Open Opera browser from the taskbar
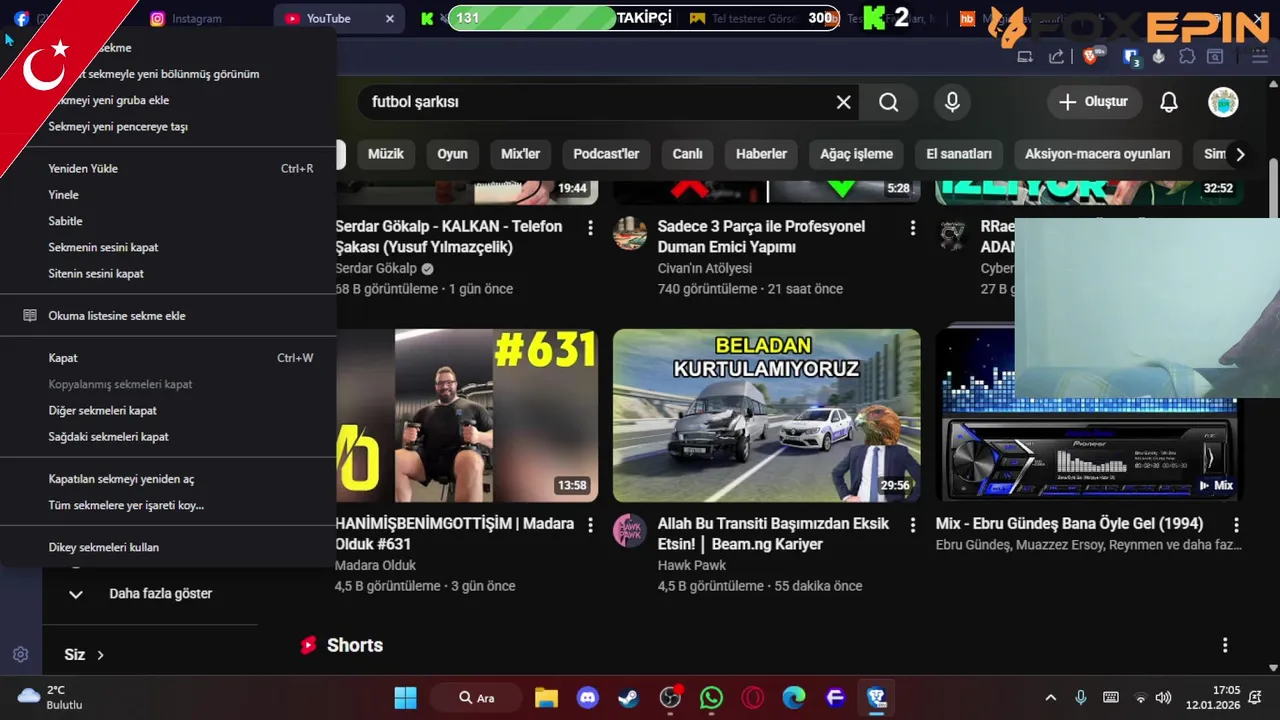 click(x=752, y=698)
